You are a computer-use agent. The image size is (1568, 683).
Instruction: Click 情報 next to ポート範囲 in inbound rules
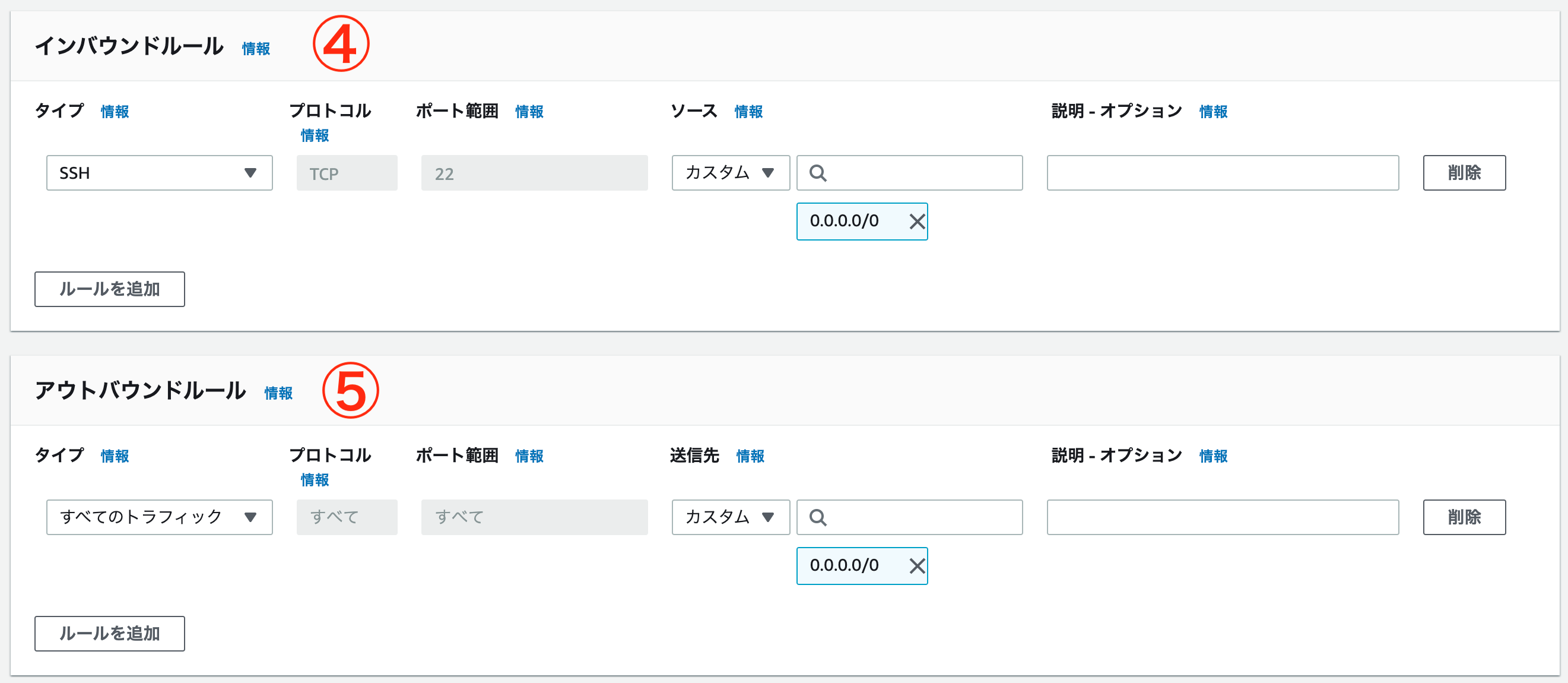529,112
